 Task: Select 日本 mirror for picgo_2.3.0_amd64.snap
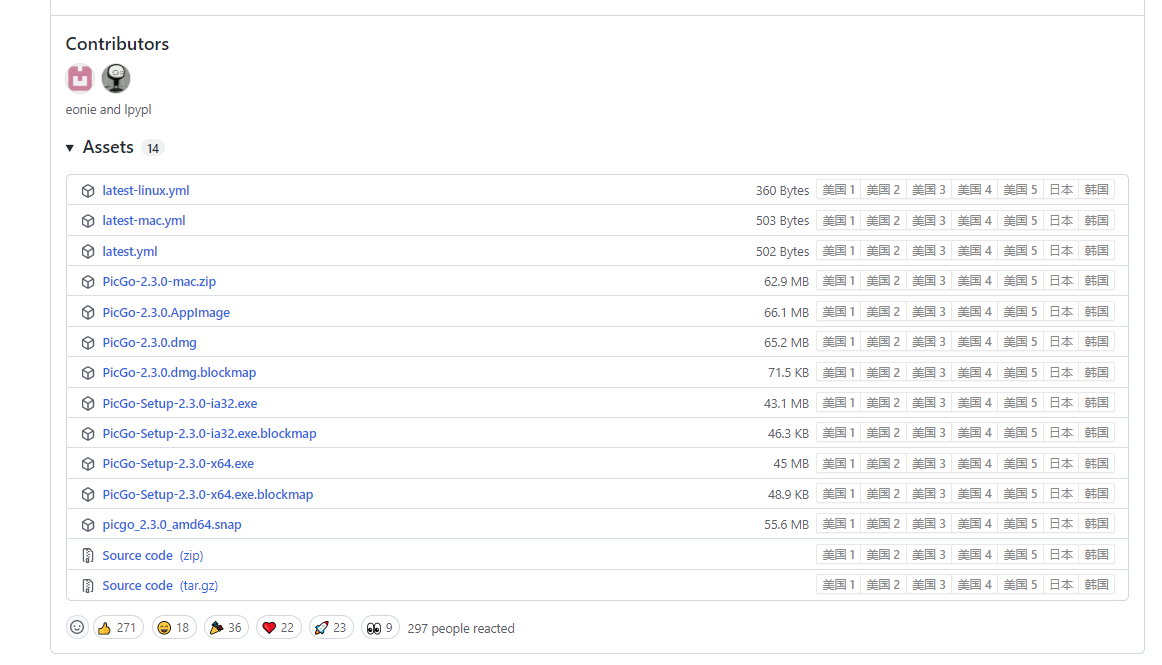[x=1060, y=524]
